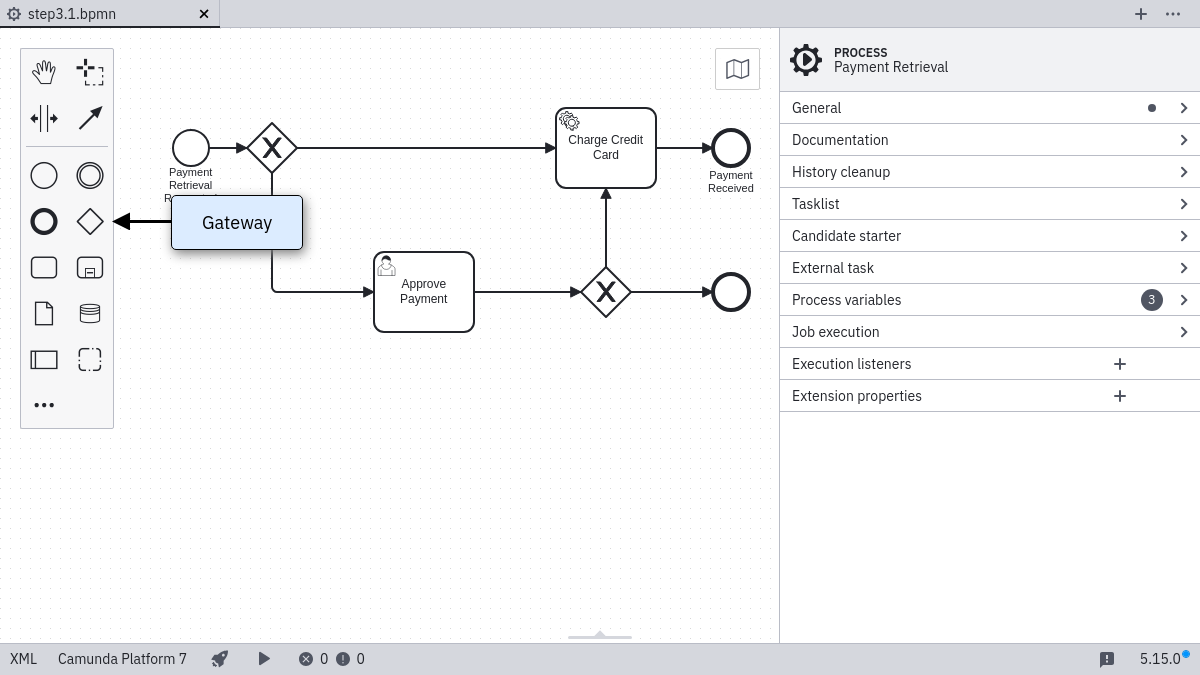Toggle the bottom log panel handle
This screenshot has width=1200, height=675.
click(x=600, y=635)
